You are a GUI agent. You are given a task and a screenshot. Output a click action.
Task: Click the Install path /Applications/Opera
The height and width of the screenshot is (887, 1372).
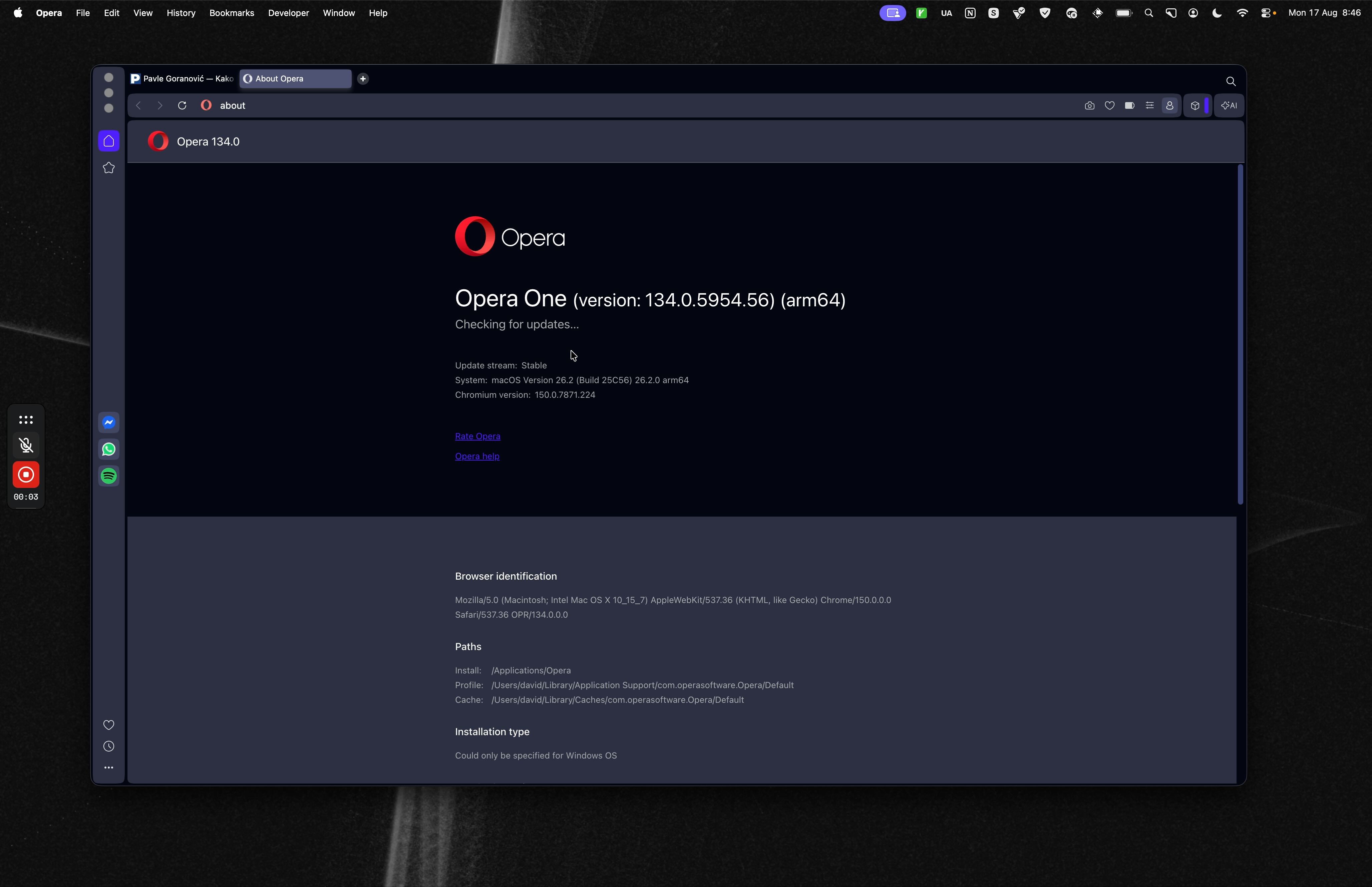[x=531, y=670]
